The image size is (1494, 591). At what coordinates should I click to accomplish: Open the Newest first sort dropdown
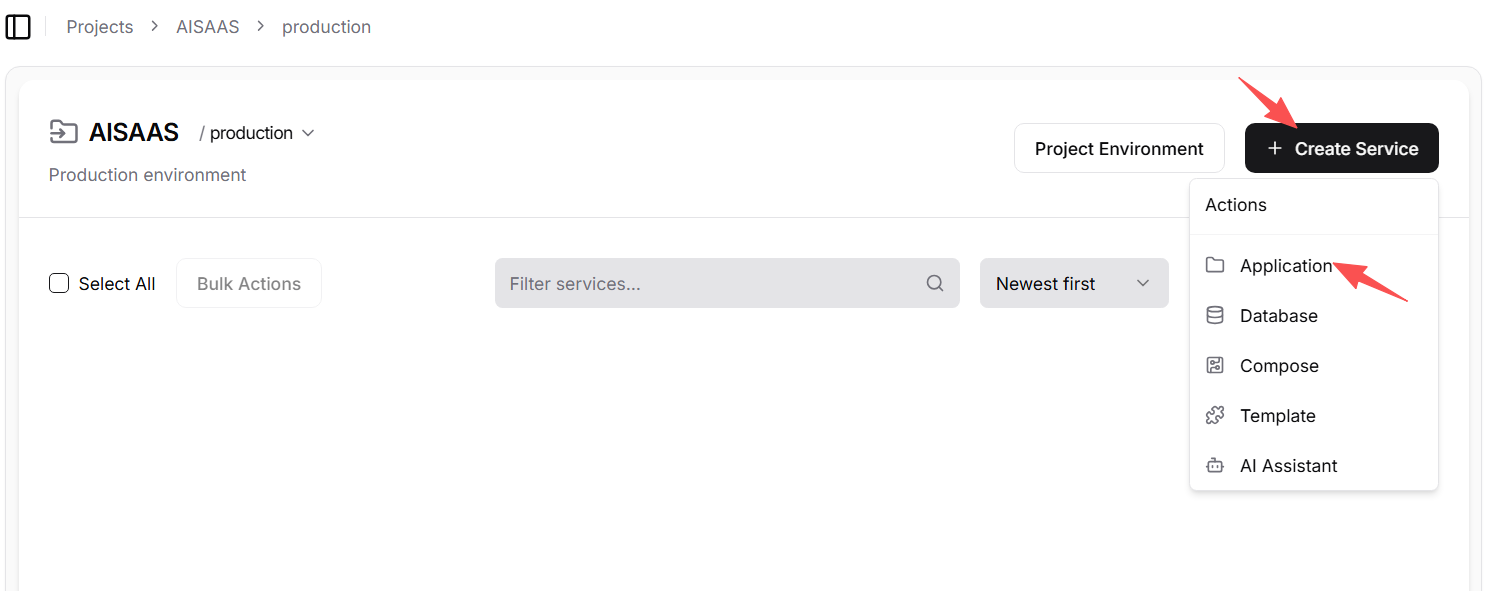click(x=1073, y=283)
